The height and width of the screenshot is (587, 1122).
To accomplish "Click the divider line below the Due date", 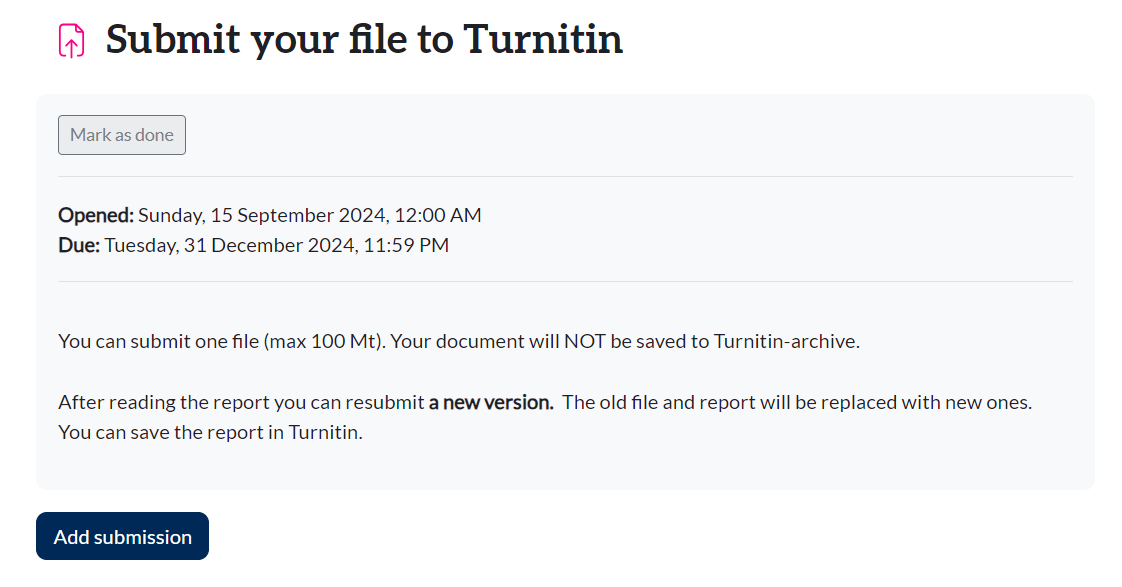I will [565, 282].
